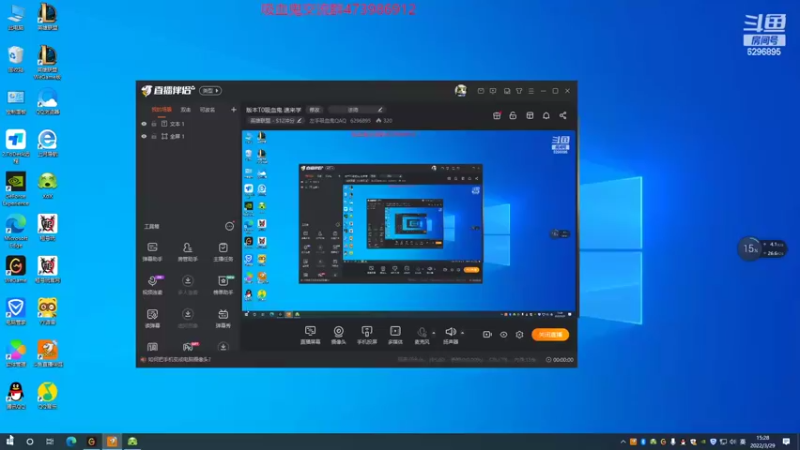Viewport: 800px width, 450px height.
Task: Lock the 全屏 1 source
Action: (154, 137)
